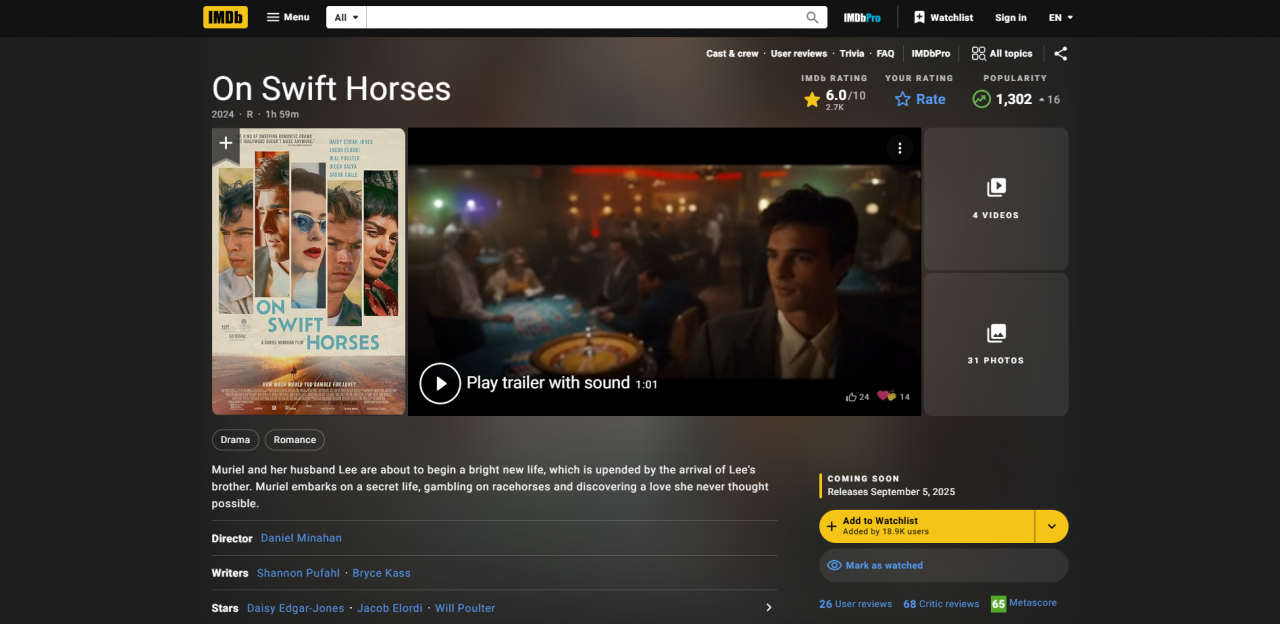
Task: Open the 4 Videos tile
Action: click(x=996, y=198)
